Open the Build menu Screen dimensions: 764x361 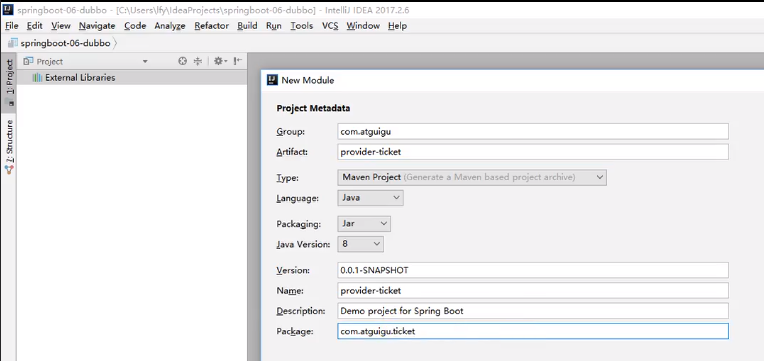(x=247, y=26)
